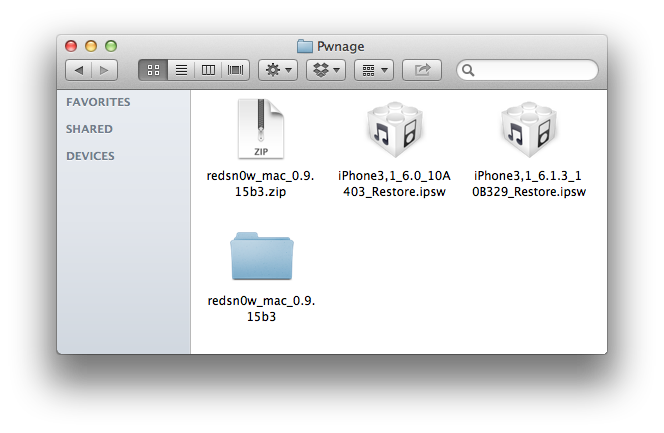Click the redsn0w_mac_0.9.15b3.zip file name
The image size is (664, 433).
tap(260, 184)
